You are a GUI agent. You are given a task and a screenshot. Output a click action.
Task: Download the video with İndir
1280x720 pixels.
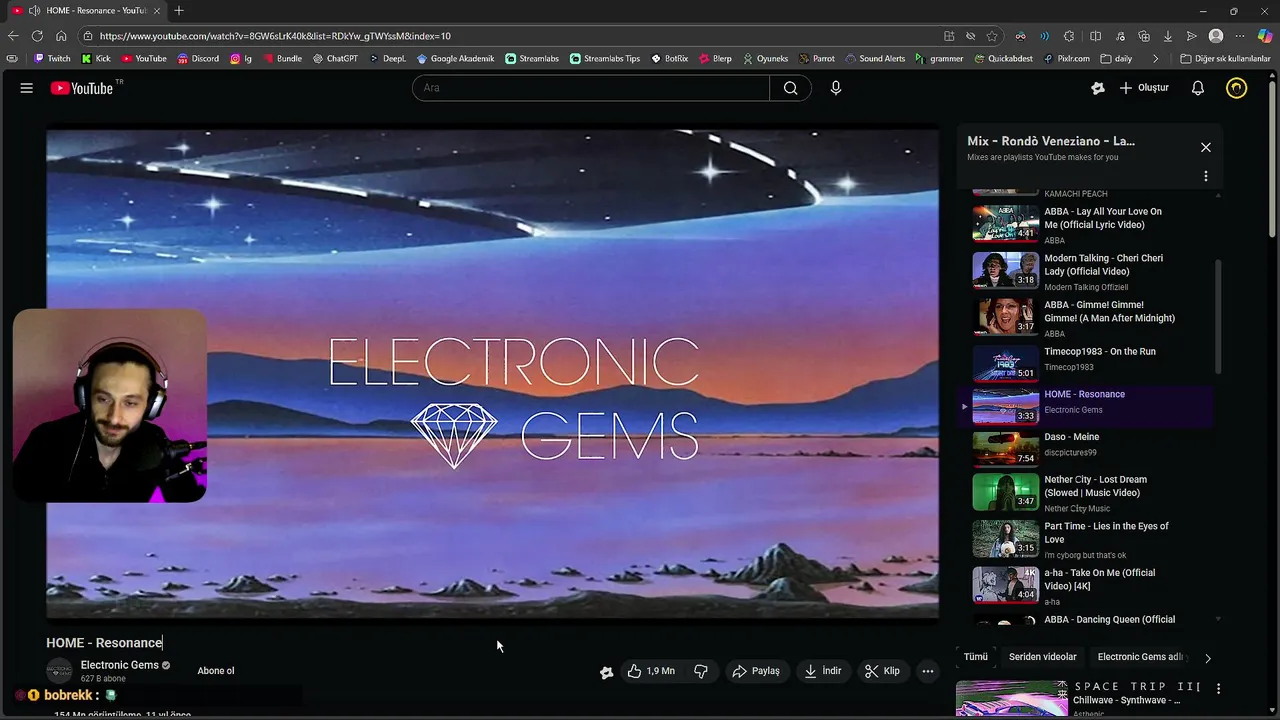pos(822,671)
